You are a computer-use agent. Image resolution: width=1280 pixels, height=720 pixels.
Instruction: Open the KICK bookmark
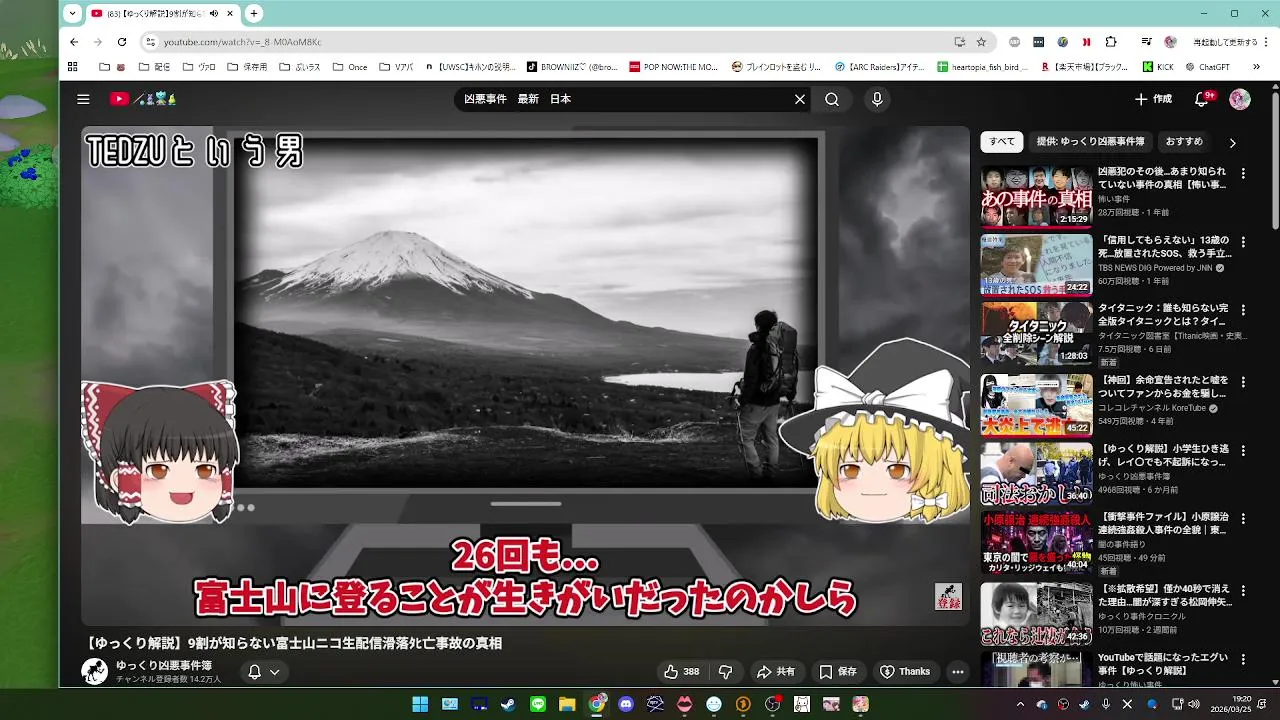(x=1158, y=67)
